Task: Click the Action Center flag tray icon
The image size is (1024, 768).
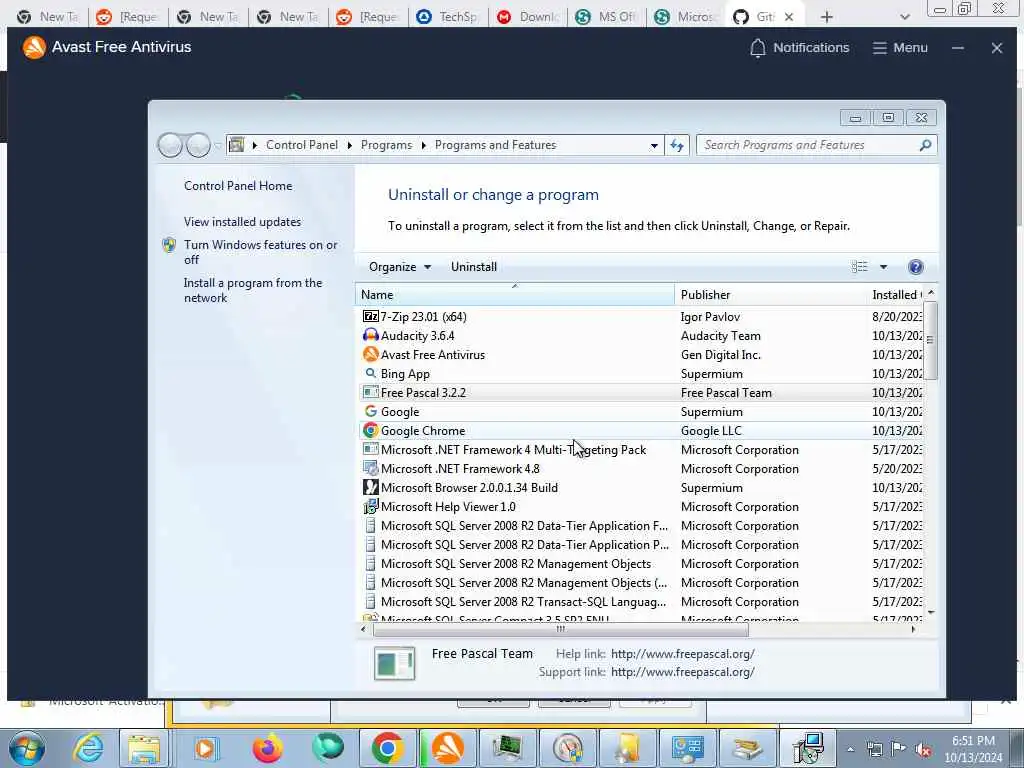Action: click(x=899, y=750)
